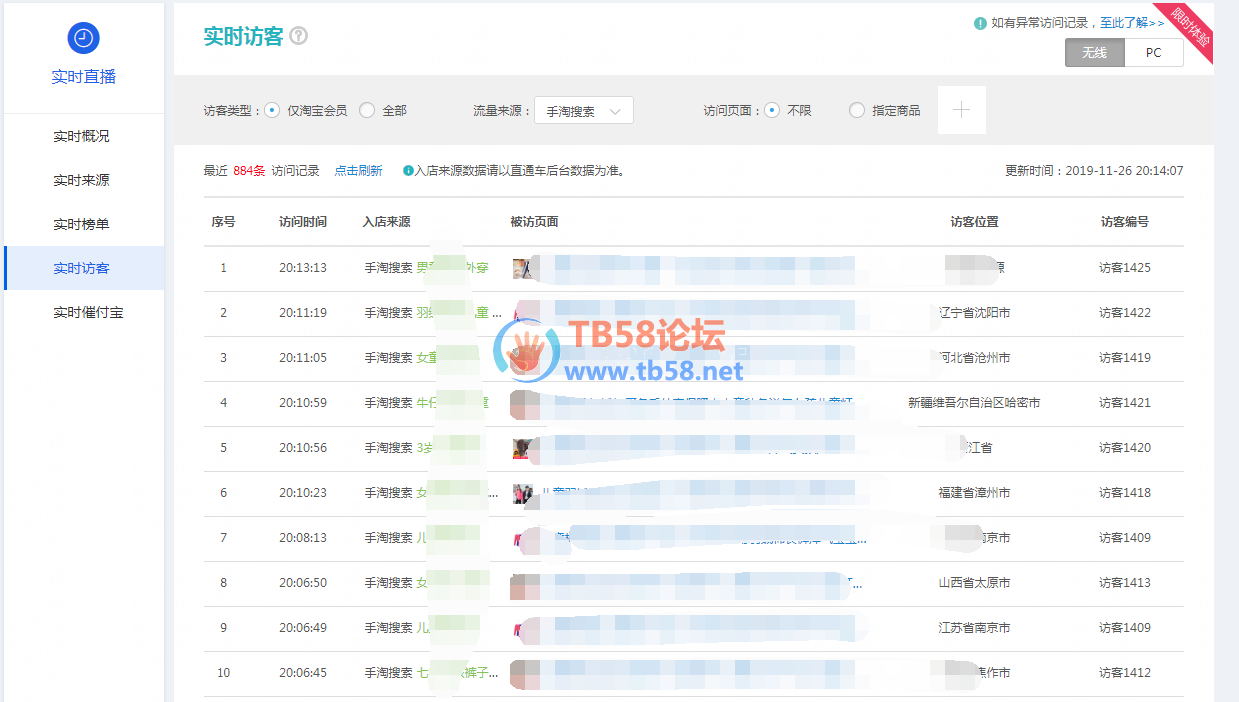Click the 点击刷新 link
Viewport: 1239px width, 702px height.
click(x=358, y=171)
